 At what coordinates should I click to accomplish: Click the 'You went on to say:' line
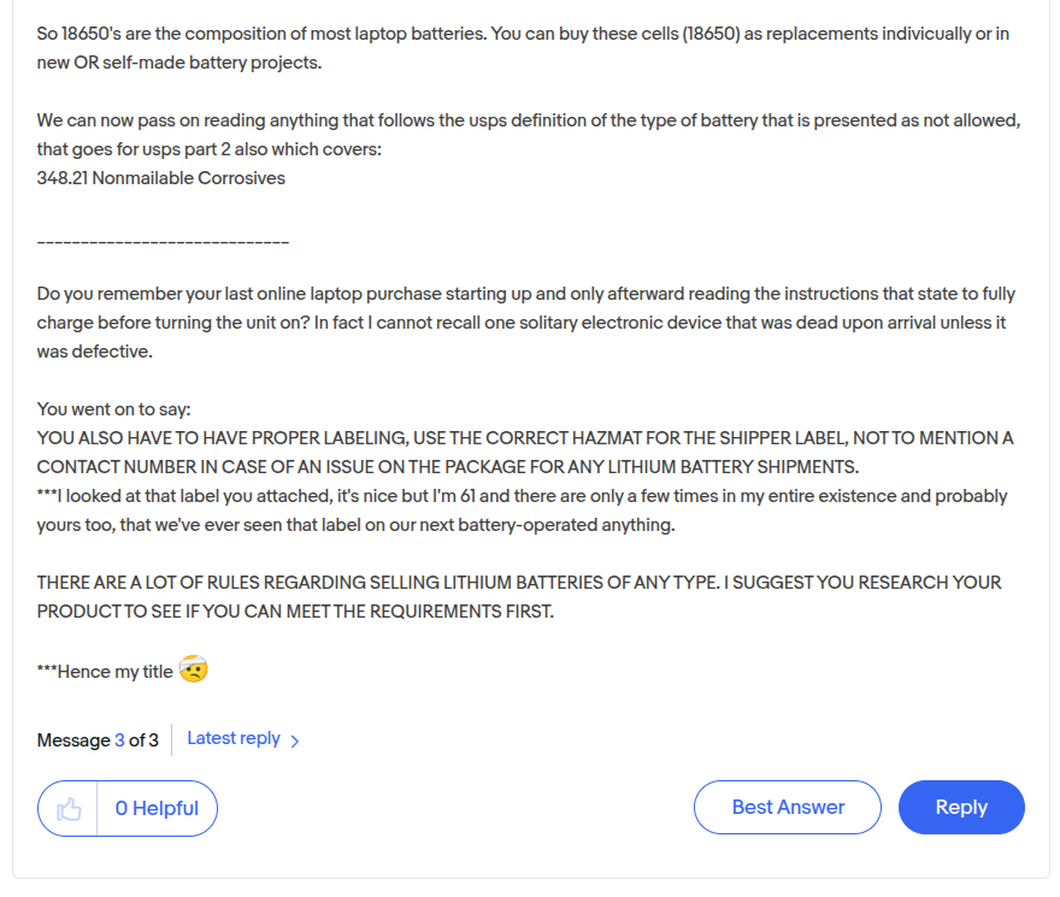(x=114, y=409)
